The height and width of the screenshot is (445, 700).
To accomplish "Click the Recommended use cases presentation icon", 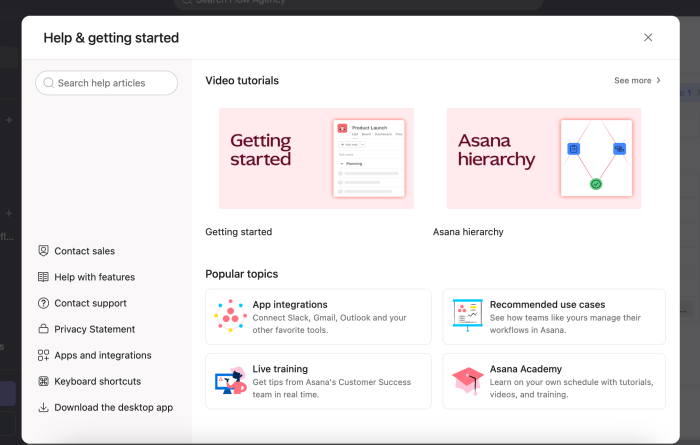I will tap(467, 315).
